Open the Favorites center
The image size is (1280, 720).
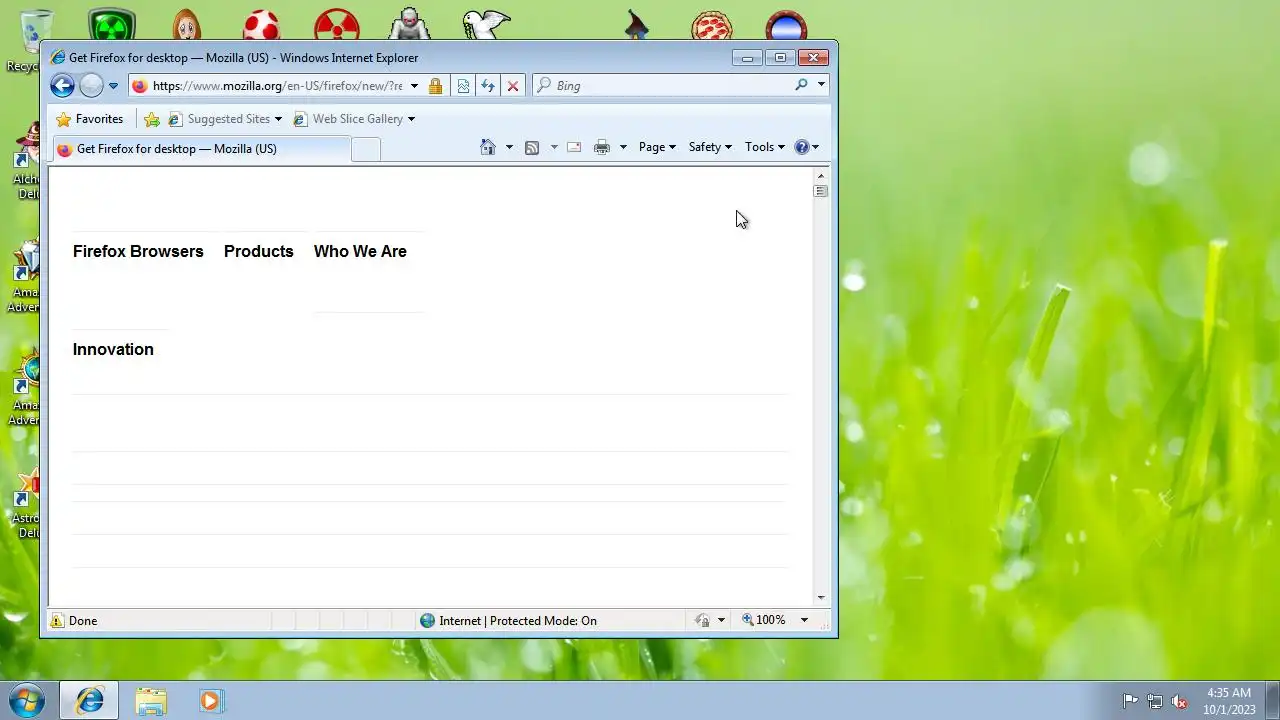[x=90, y=119]
